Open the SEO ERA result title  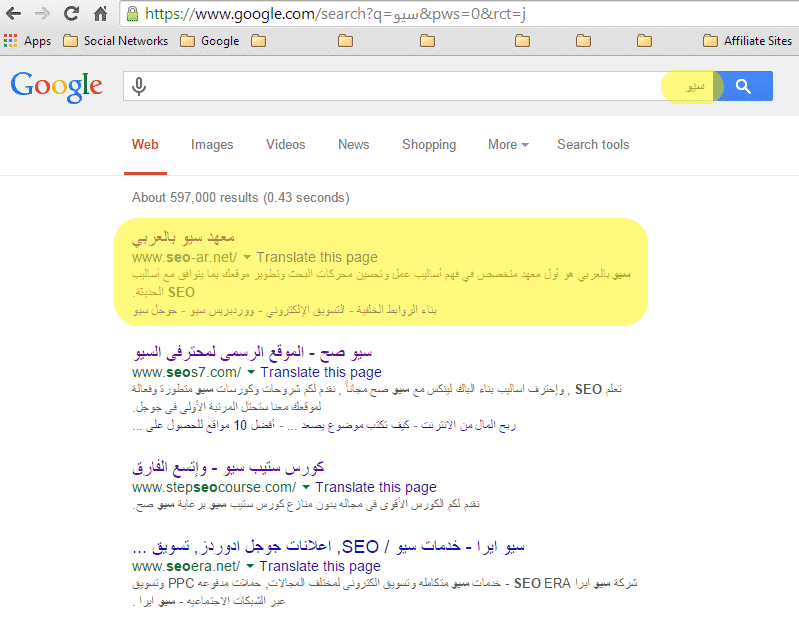tap(328, 547)
